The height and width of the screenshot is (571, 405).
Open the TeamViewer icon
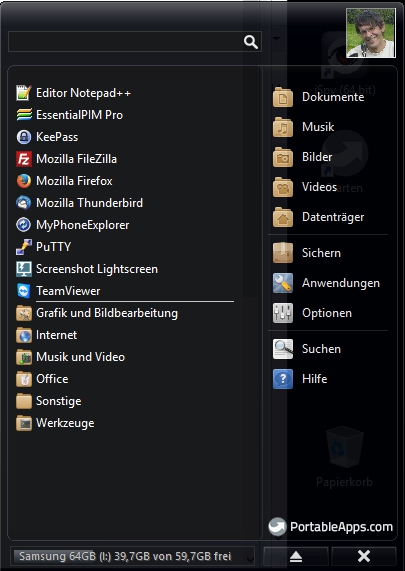point(24,291)
